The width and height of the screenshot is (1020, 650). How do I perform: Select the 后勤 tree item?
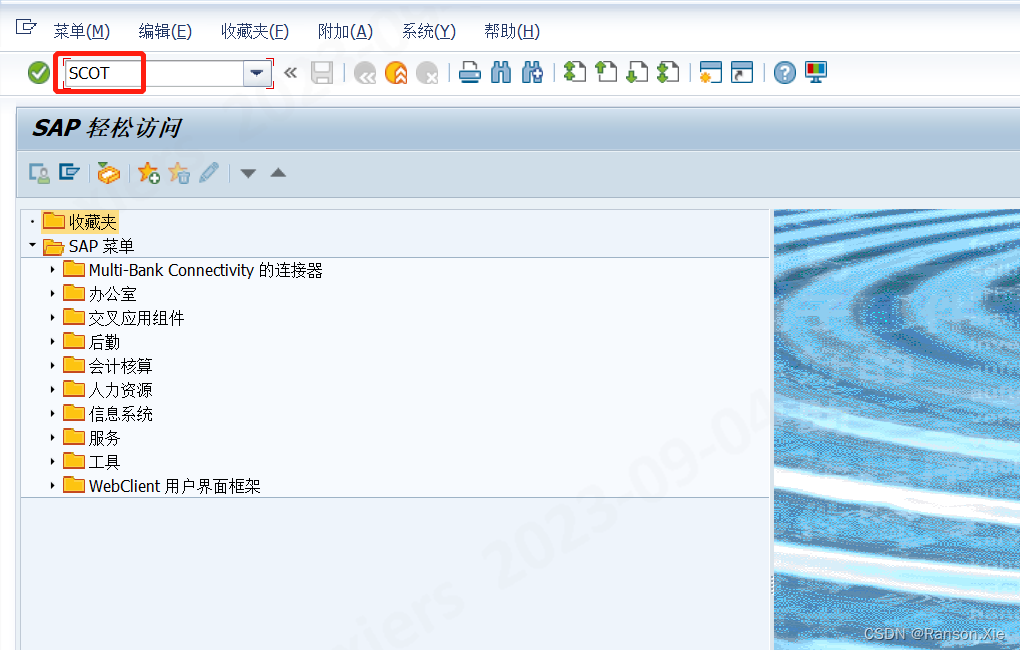point(105,342)
